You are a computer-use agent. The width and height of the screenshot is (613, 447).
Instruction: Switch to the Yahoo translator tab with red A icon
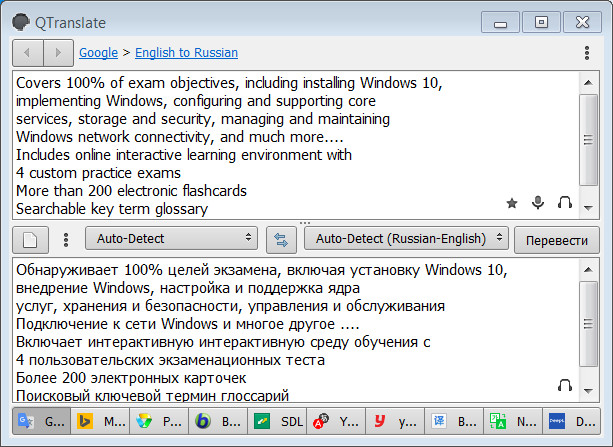coord(336,421)
